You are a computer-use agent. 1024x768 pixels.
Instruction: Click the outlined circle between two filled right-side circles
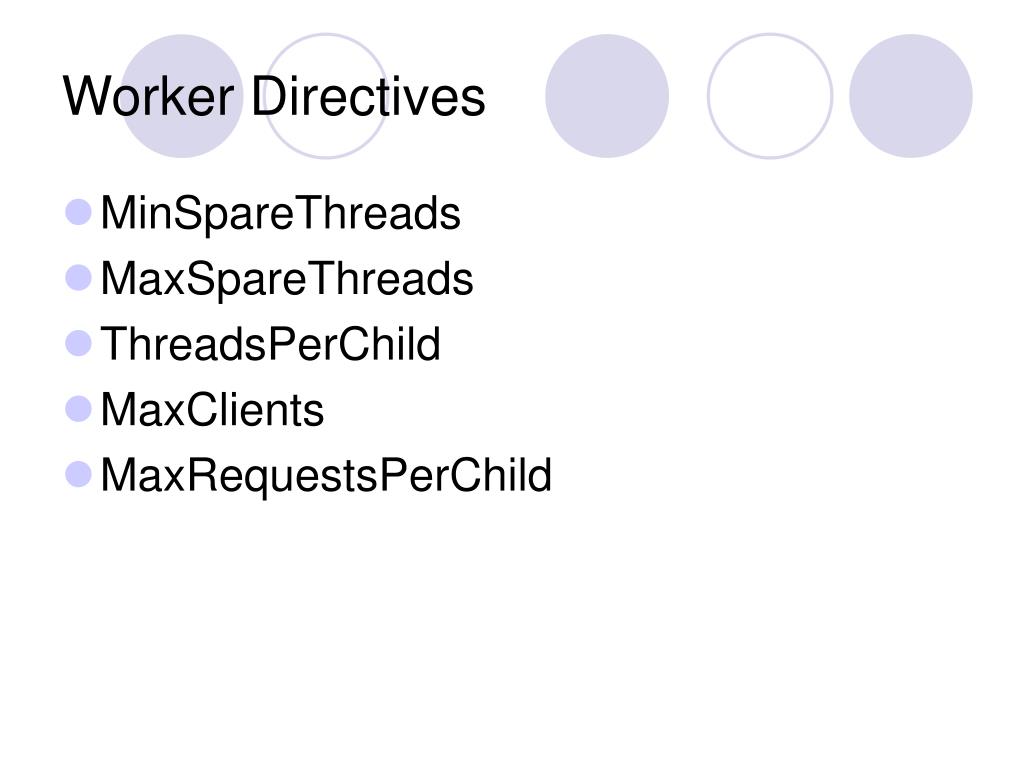770,96
